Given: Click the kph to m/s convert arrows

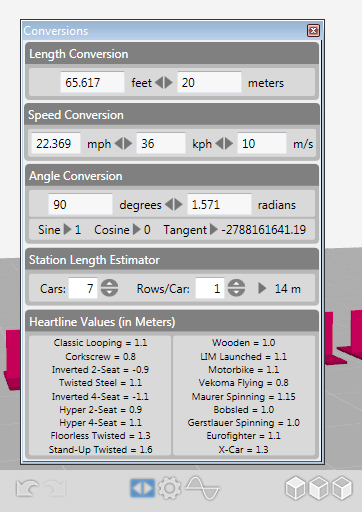Looking at the screenshot, I should pos(224,144).
